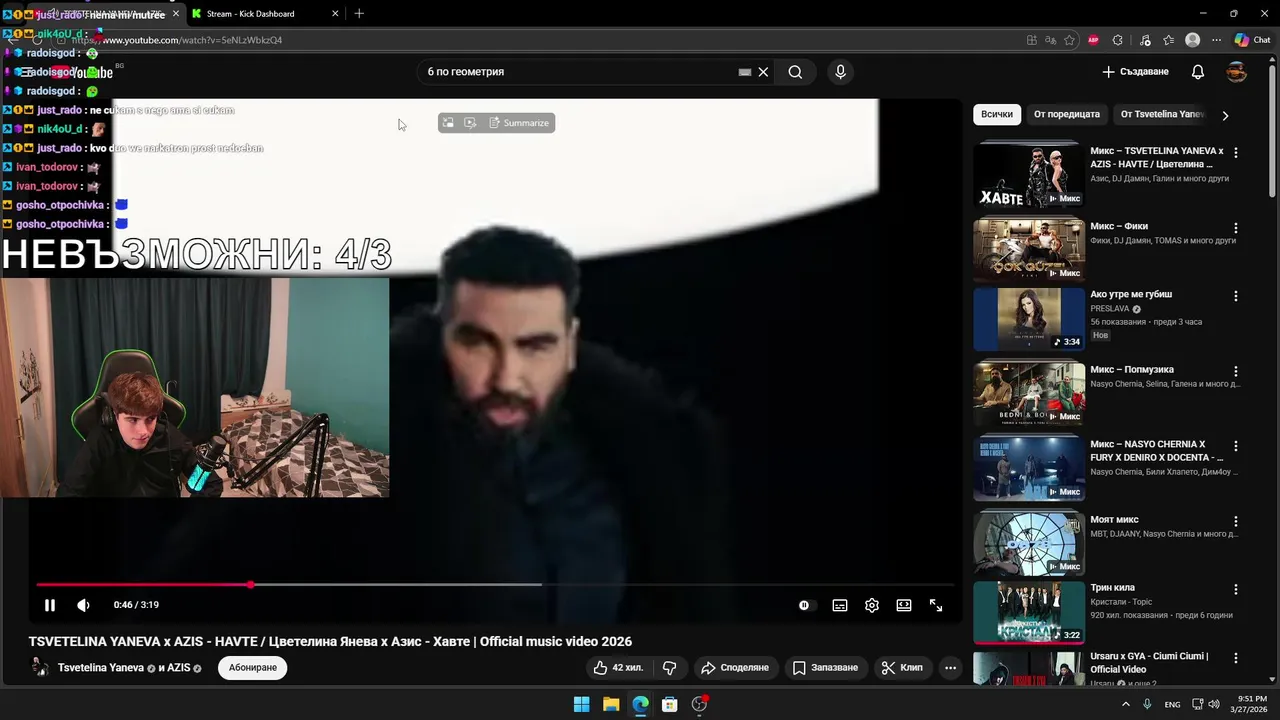The image size is (1280, 720).
Task: Open options for Микс TSVETELINA YANEVA x AZIS
Action: coord(1236,153)
